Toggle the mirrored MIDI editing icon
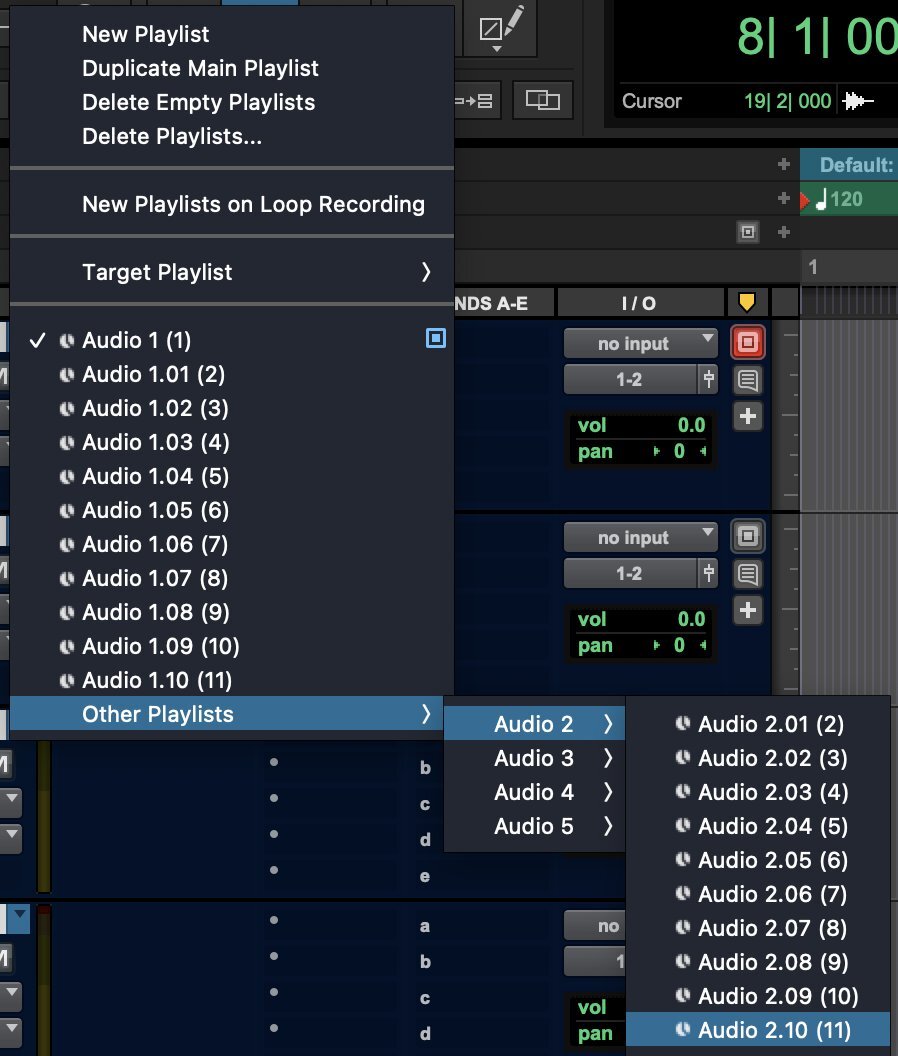Viewport: 898px width, 1056px height. 542,100
